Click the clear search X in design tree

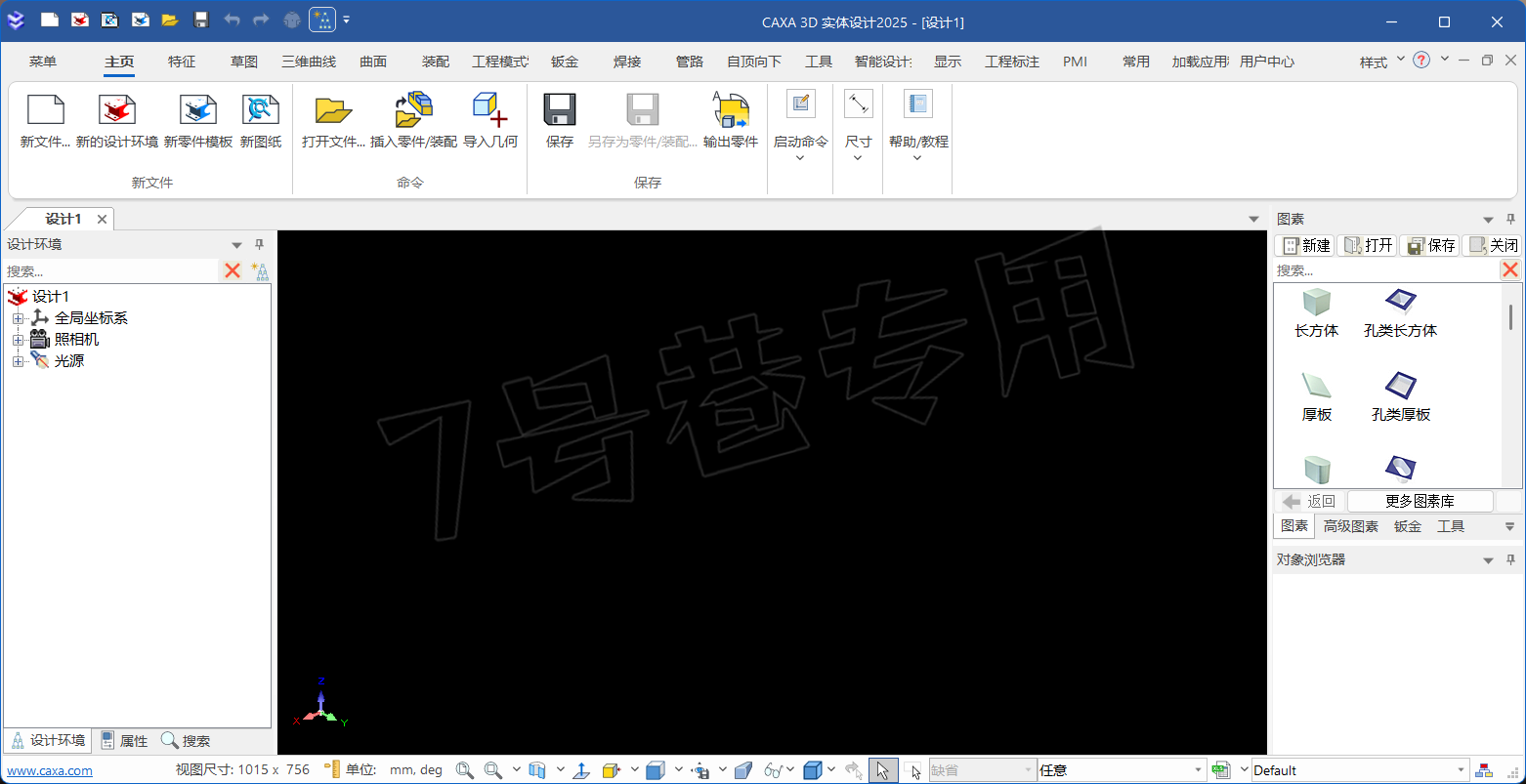[x=233, y=271]
